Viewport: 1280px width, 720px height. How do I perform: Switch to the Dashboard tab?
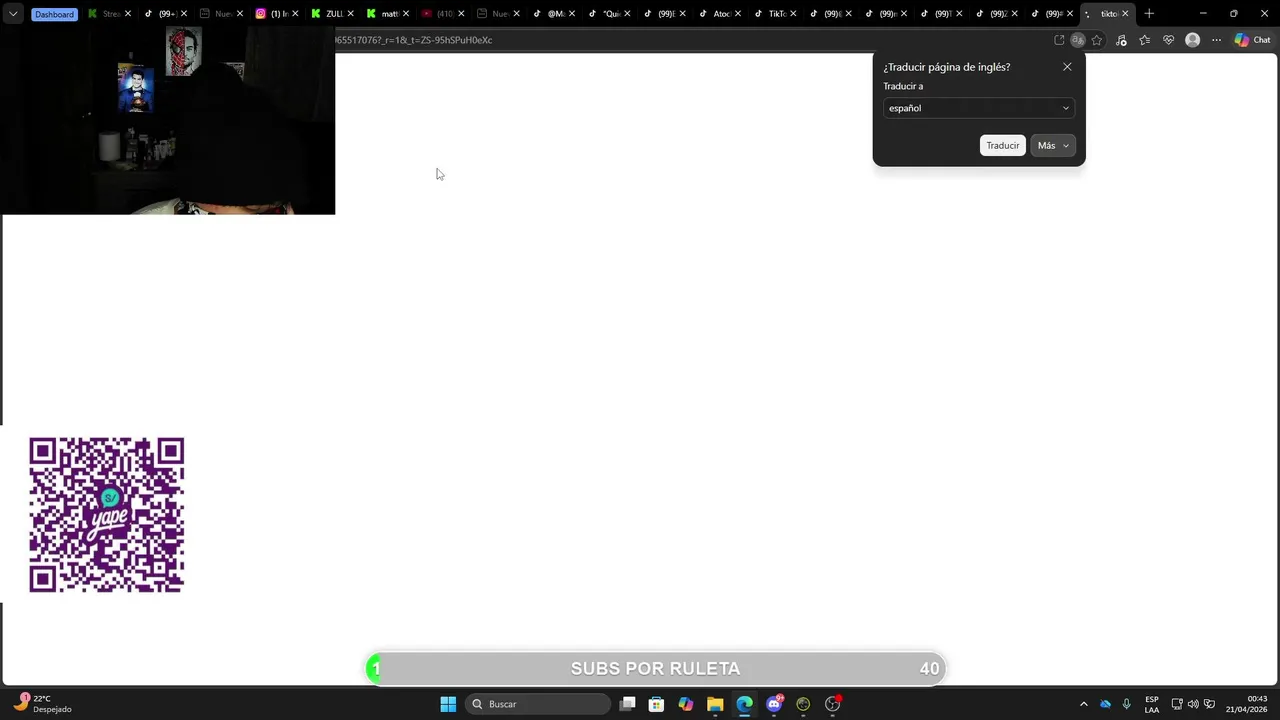(x=54, y=14)
